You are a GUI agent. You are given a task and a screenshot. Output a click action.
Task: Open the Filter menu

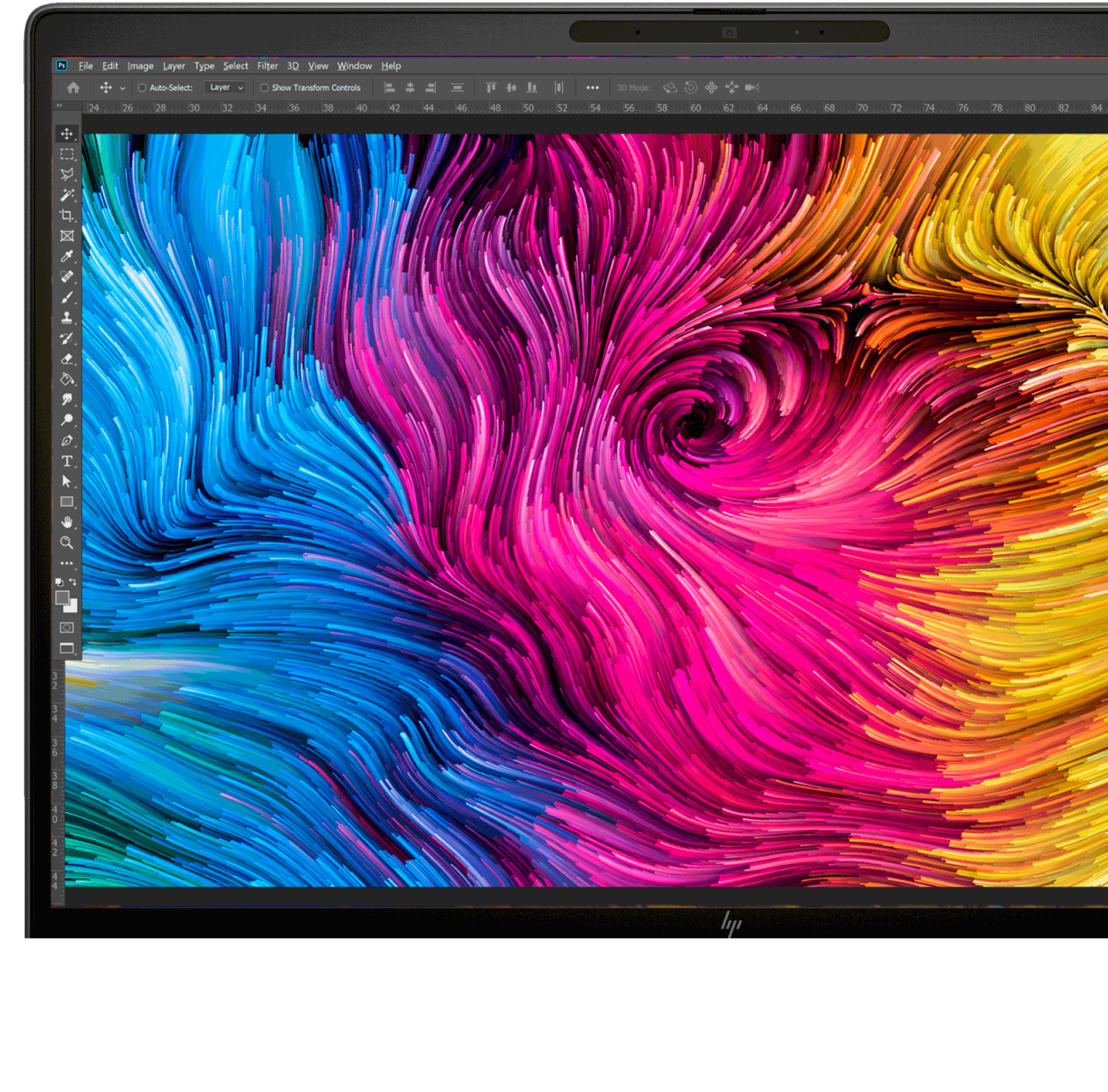tap(267, 66)
